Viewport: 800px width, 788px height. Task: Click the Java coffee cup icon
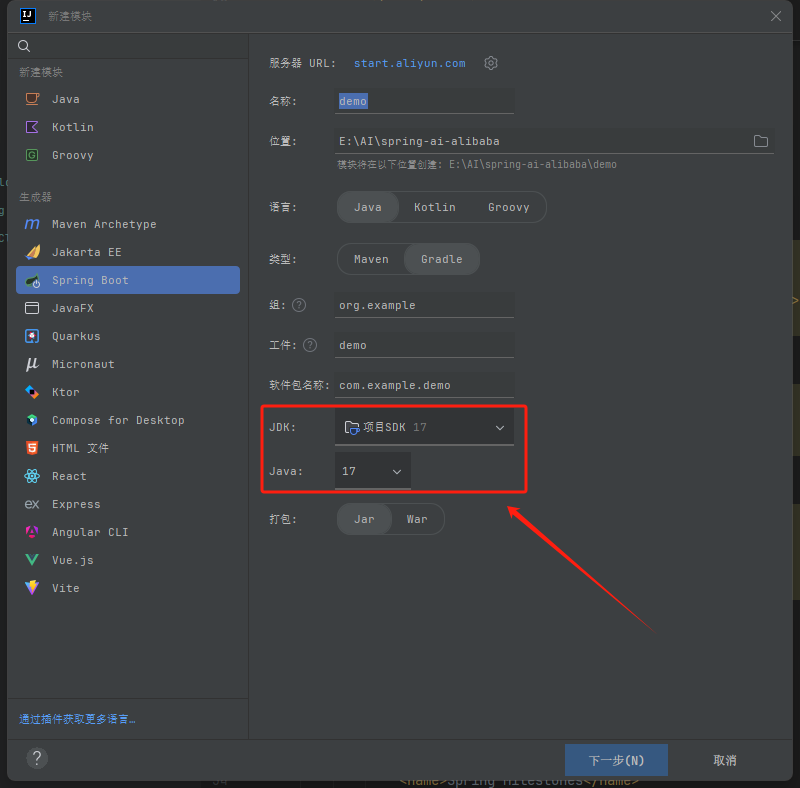(x=32, y=99)
